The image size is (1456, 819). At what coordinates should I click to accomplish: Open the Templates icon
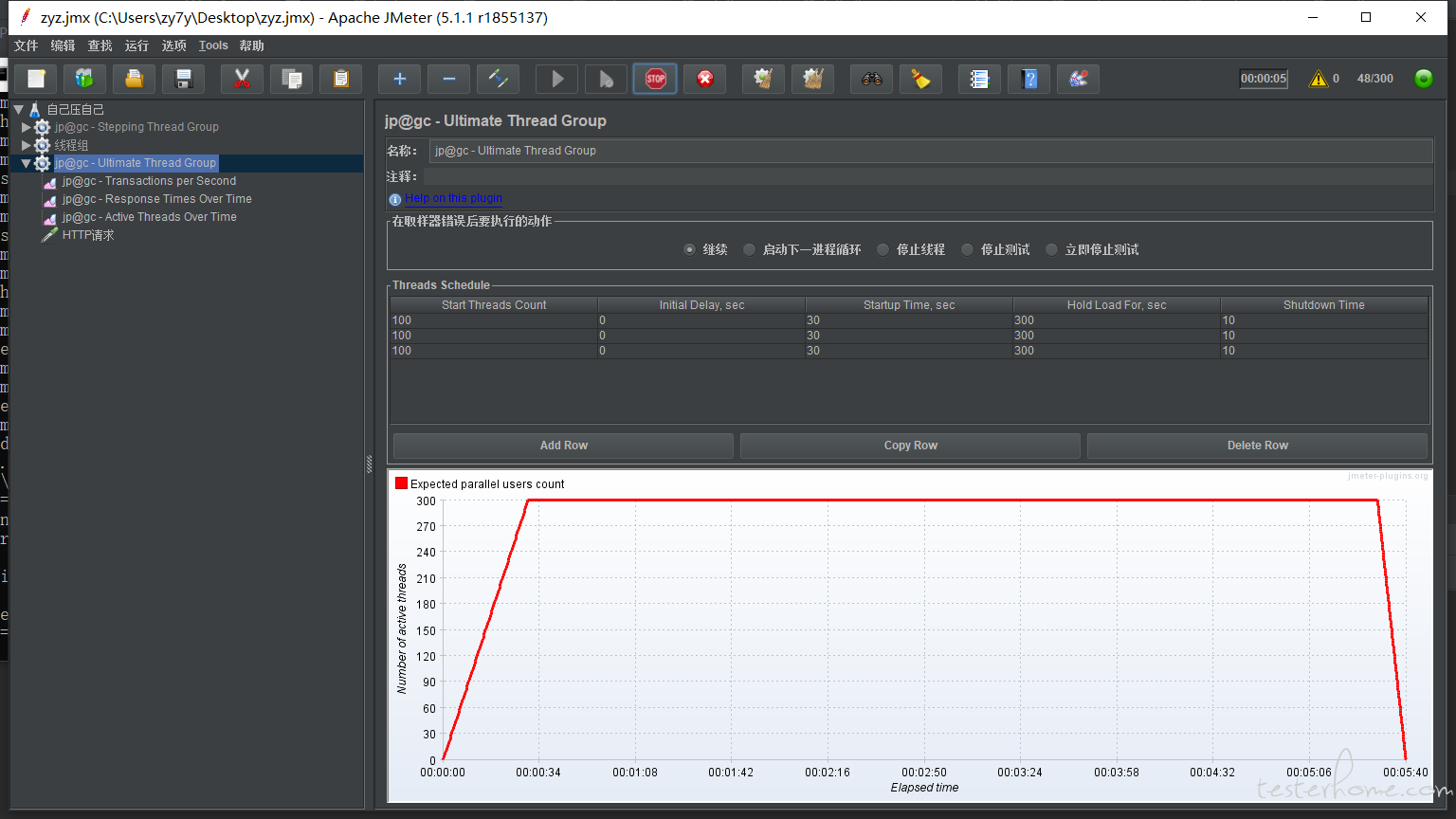(85, 79)
